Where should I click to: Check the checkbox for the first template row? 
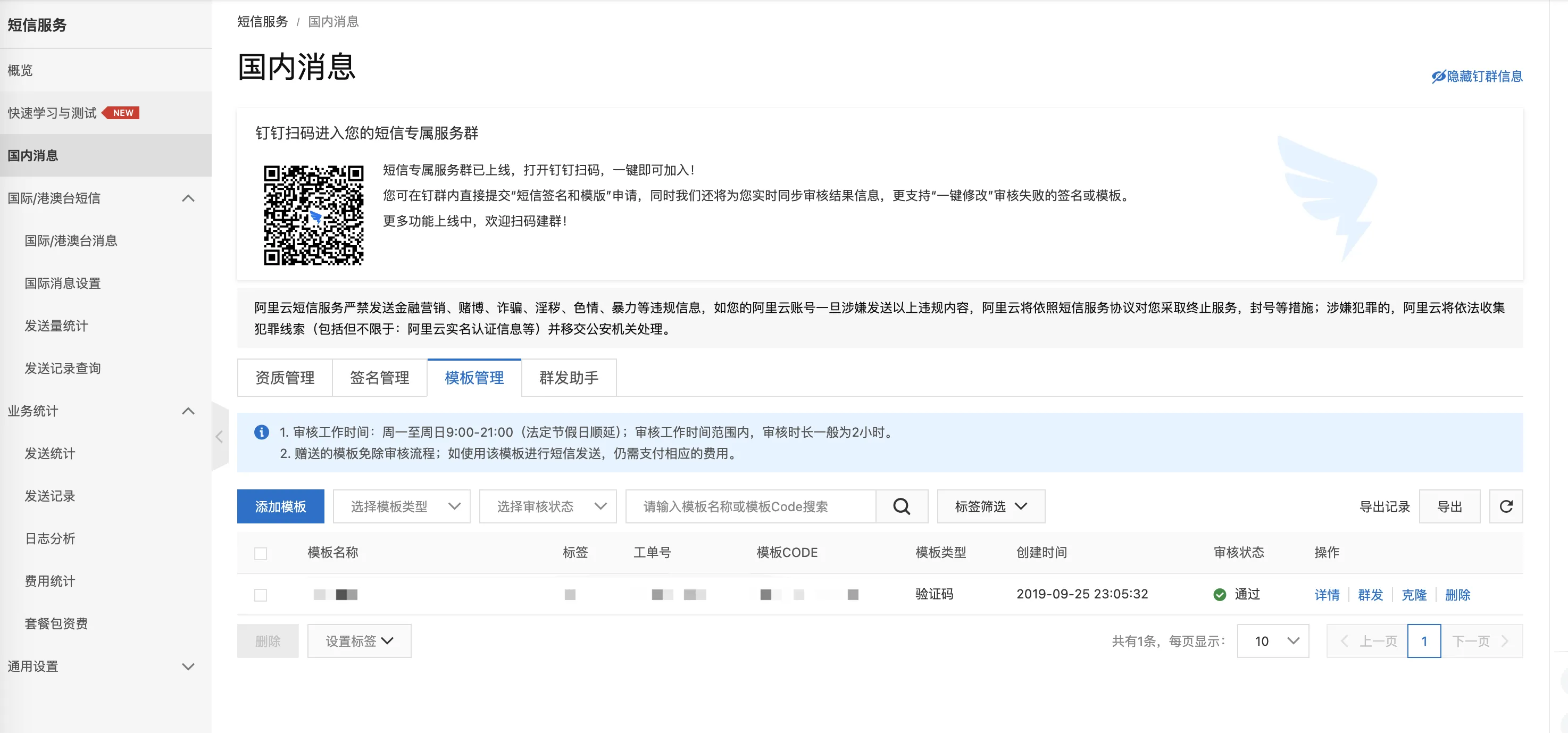[261, 595]
